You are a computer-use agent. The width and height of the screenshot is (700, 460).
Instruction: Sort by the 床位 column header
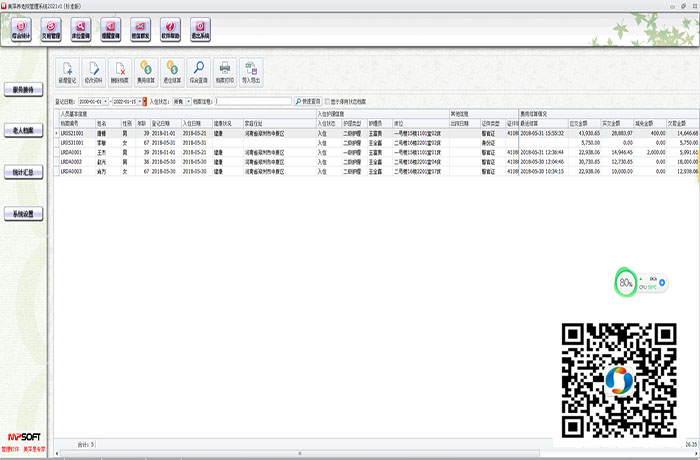coord(421,123)
